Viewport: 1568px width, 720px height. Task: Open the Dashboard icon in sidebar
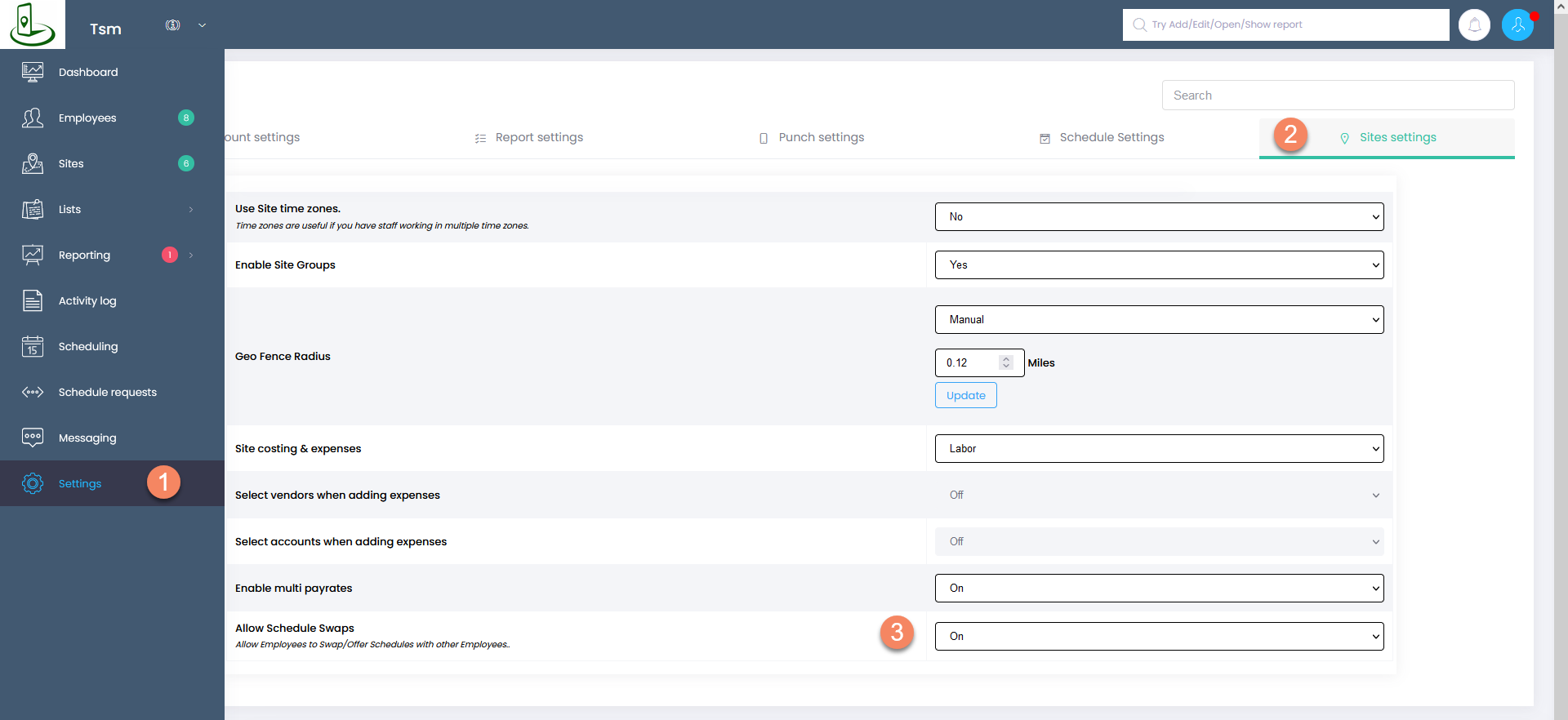point(33,72)
